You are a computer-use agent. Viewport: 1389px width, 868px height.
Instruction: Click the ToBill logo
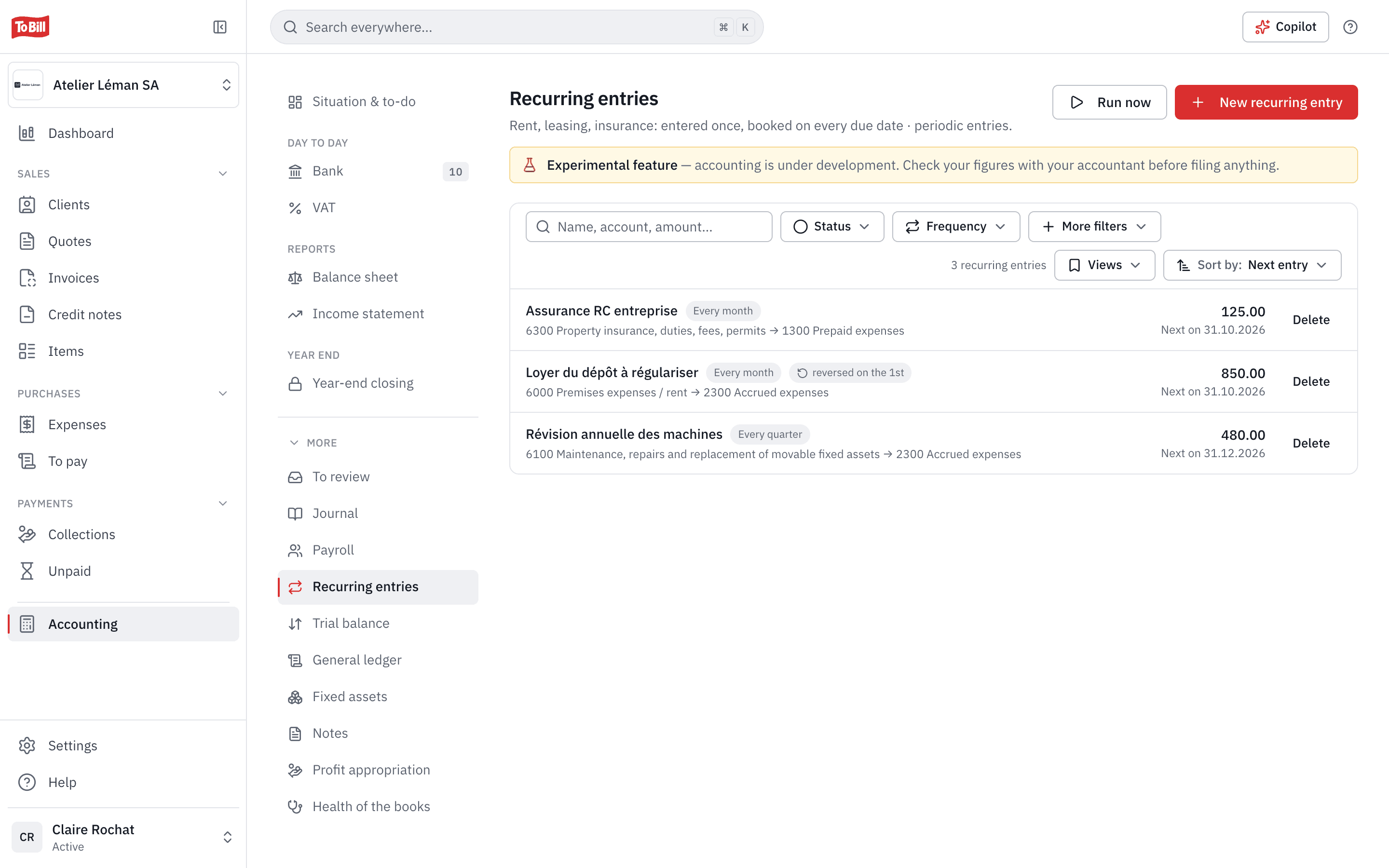(30, 27)
